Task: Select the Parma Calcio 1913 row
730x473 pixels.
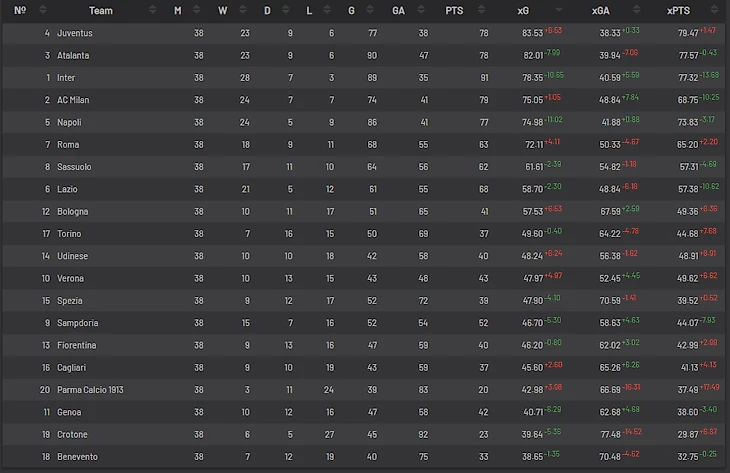Action: [x=89, y=390]
